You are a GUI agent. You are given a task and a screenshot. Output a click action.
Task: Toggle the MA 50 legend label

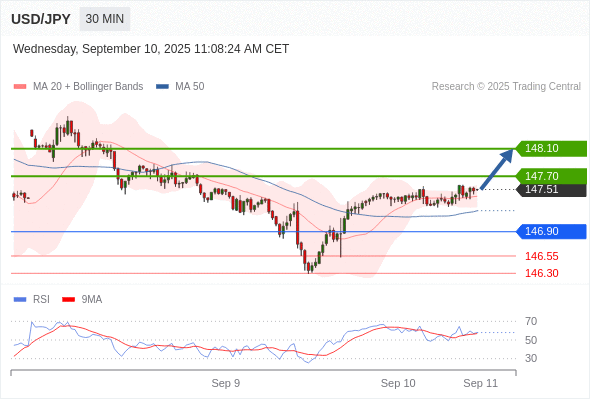[190, 87]
